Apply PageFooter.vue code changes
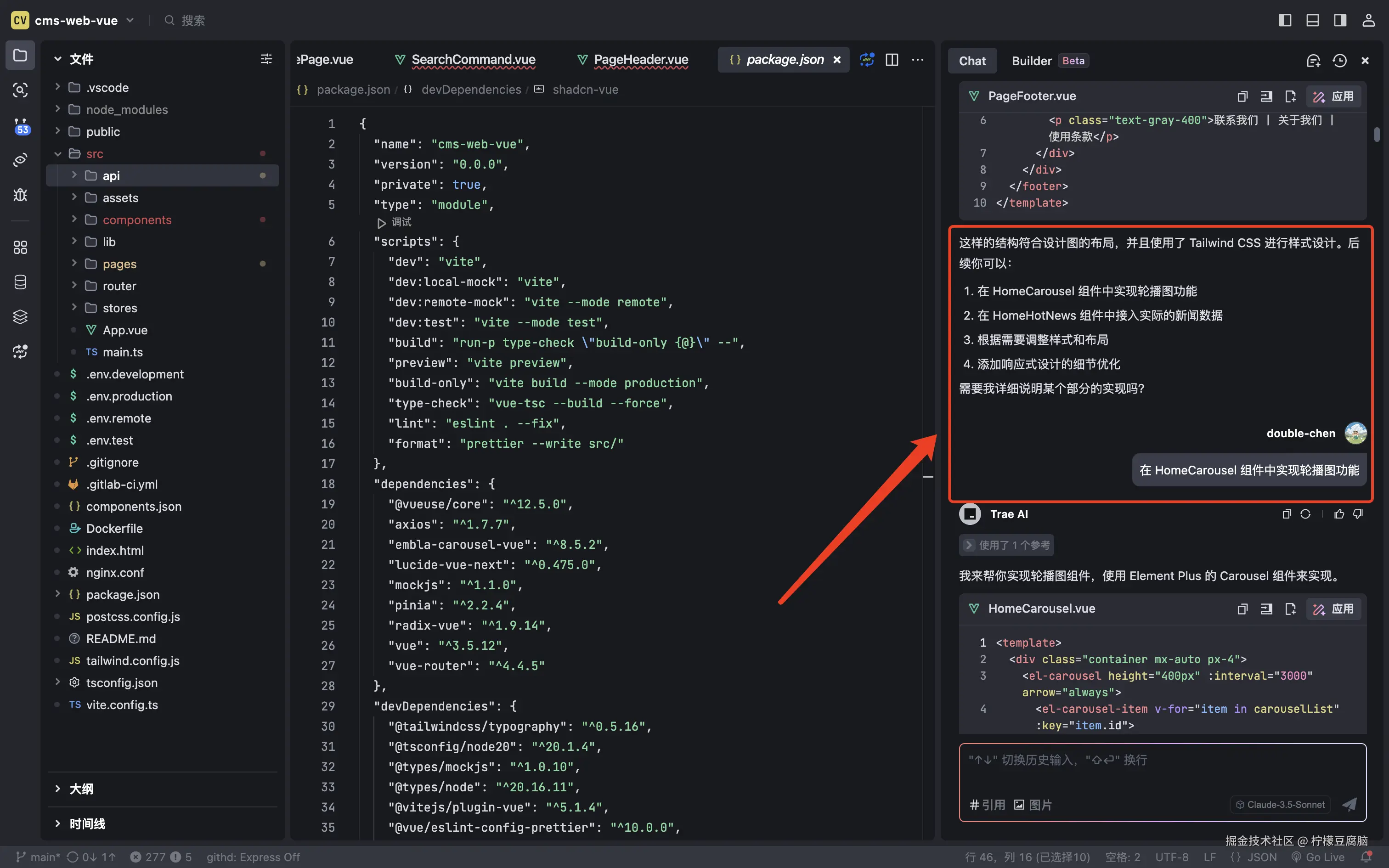The height and width of the screenshot is (868, 1389). click(x=1333, y=96)
